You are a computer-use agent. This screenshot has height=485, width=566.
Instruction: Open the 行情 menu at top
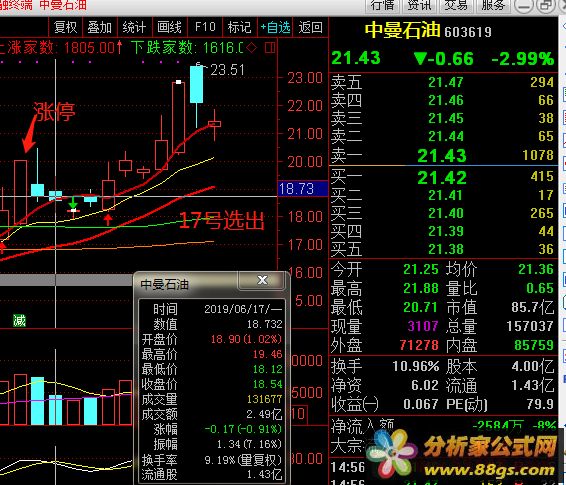(x=383, y=5)
